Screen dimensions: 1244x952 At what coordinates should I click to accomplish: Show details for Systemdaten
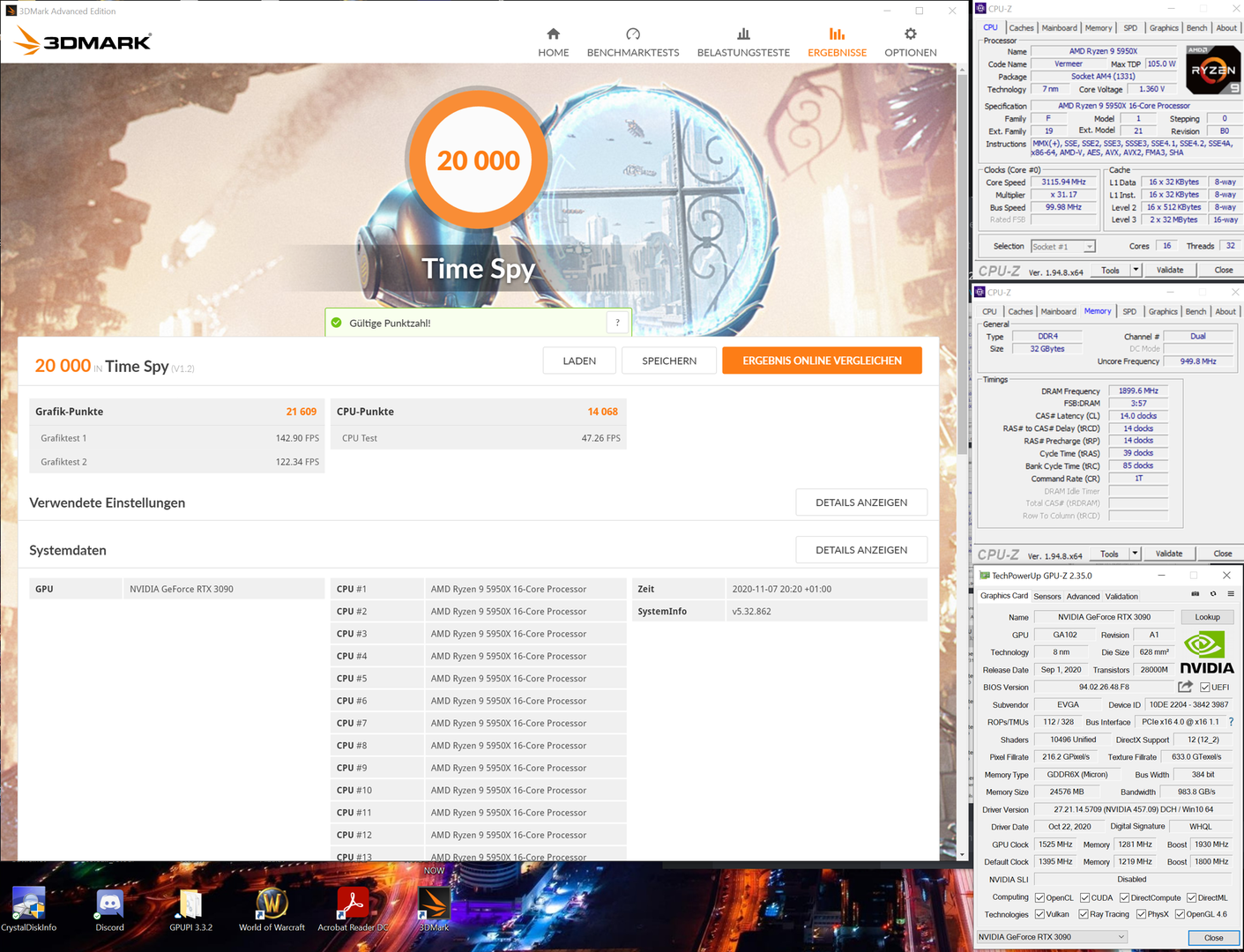(861, 550)
